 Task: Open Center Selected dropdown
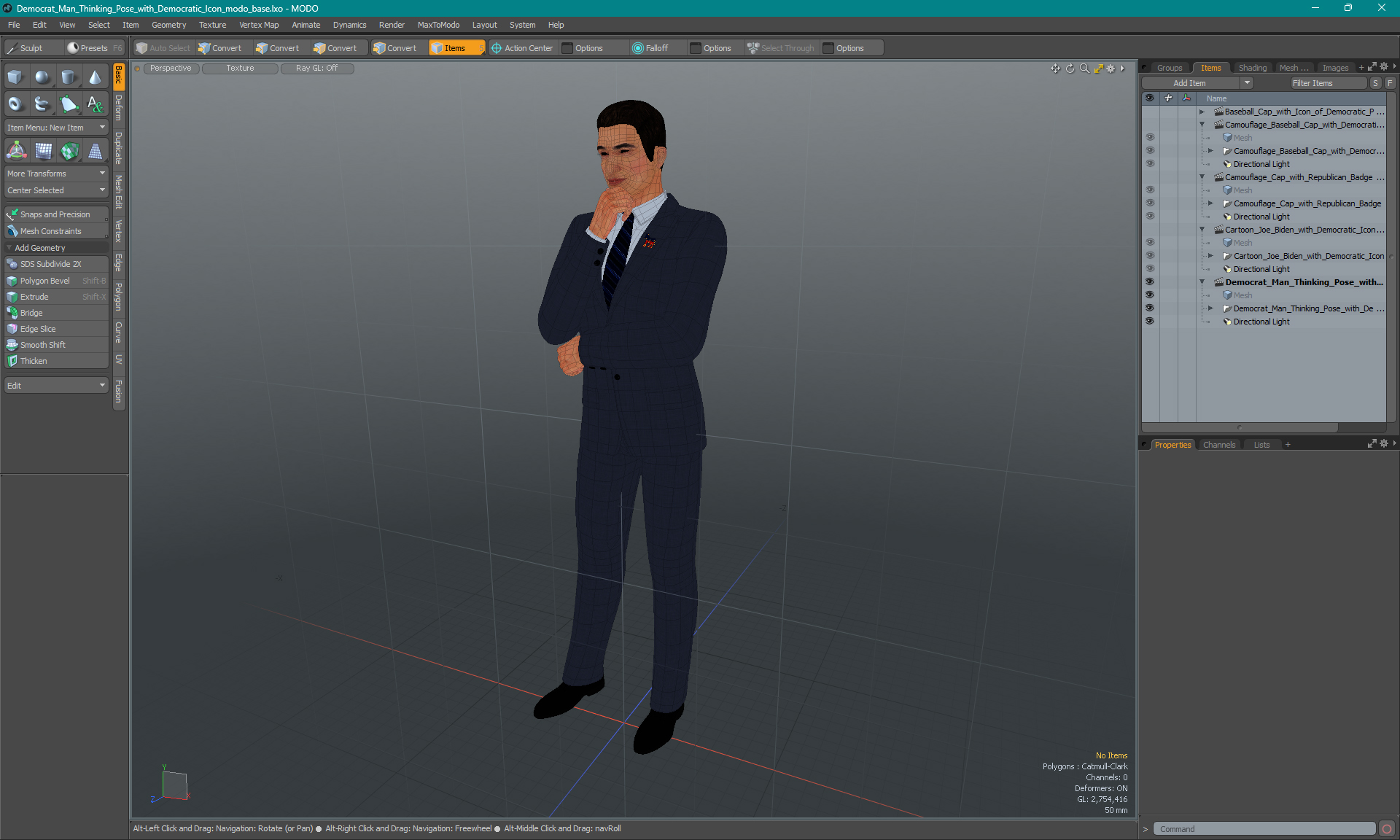pyautogui.click(x=56, y=190)
